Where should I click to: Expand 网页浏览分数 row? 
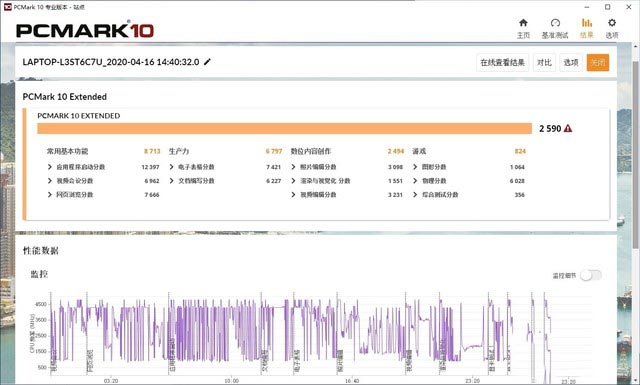click(x=50, y=194)
